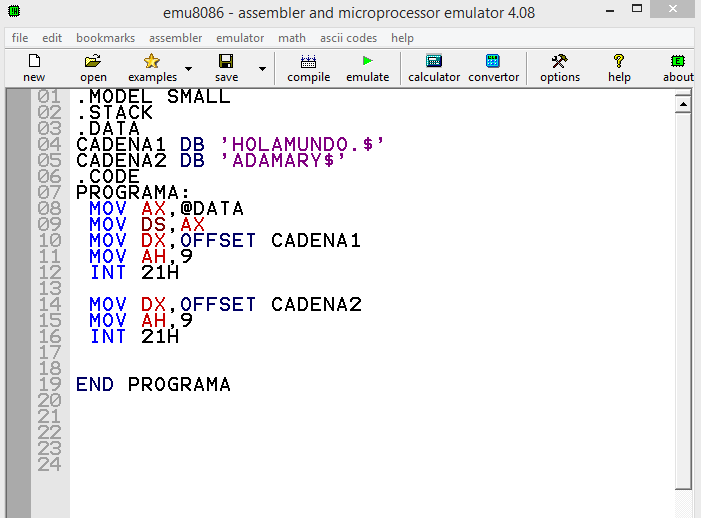Open the calculator tool

click(x=434, y=67)
